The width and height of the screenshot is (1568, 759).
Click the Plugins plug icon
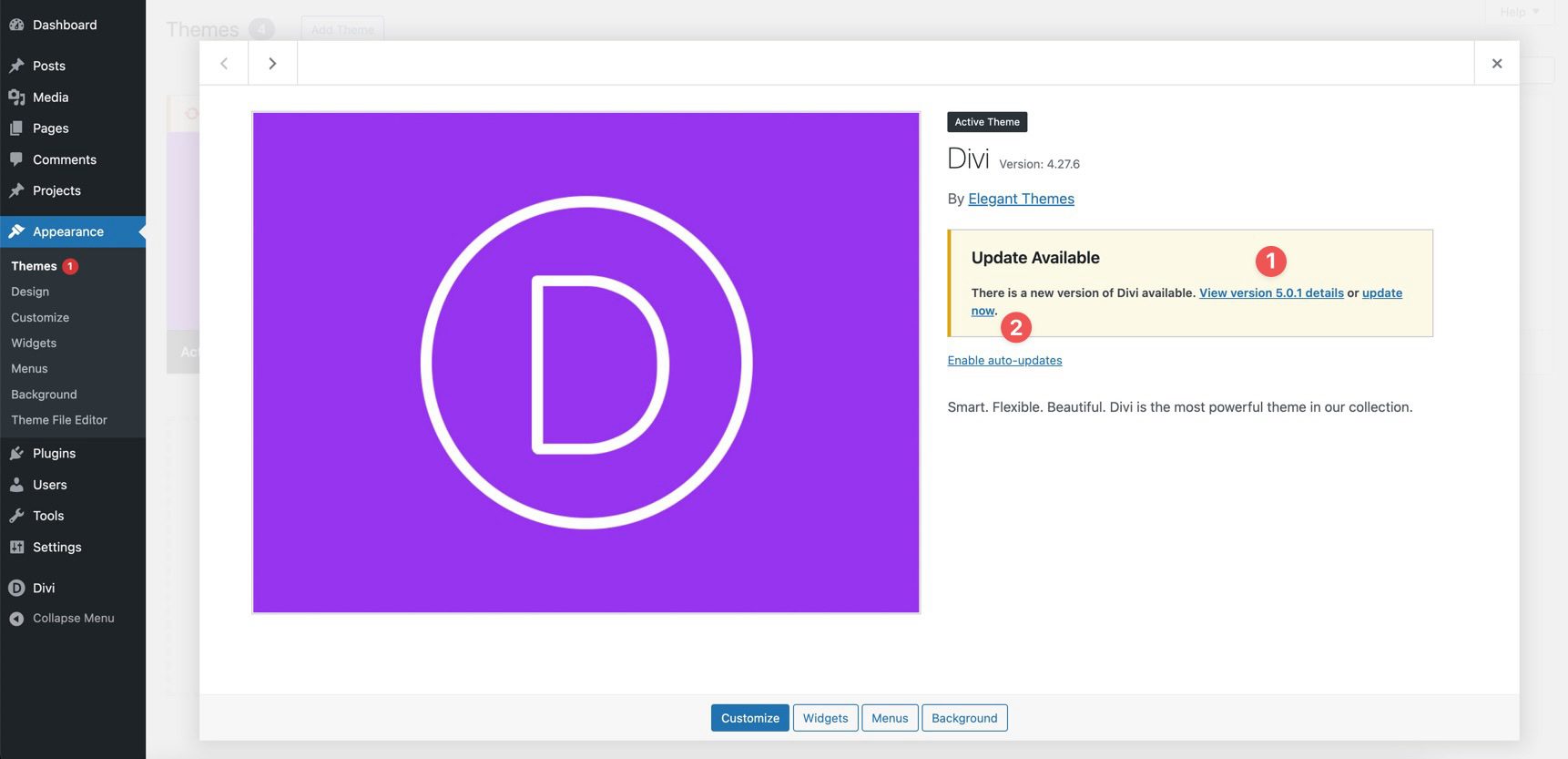[x=16, y=453]
